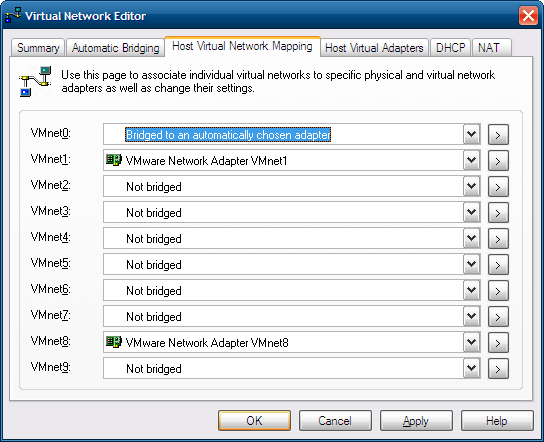This screenshot has width=544, height=442.
Task: Click the VMnet8: label
Action: click(x=51, y=341)
